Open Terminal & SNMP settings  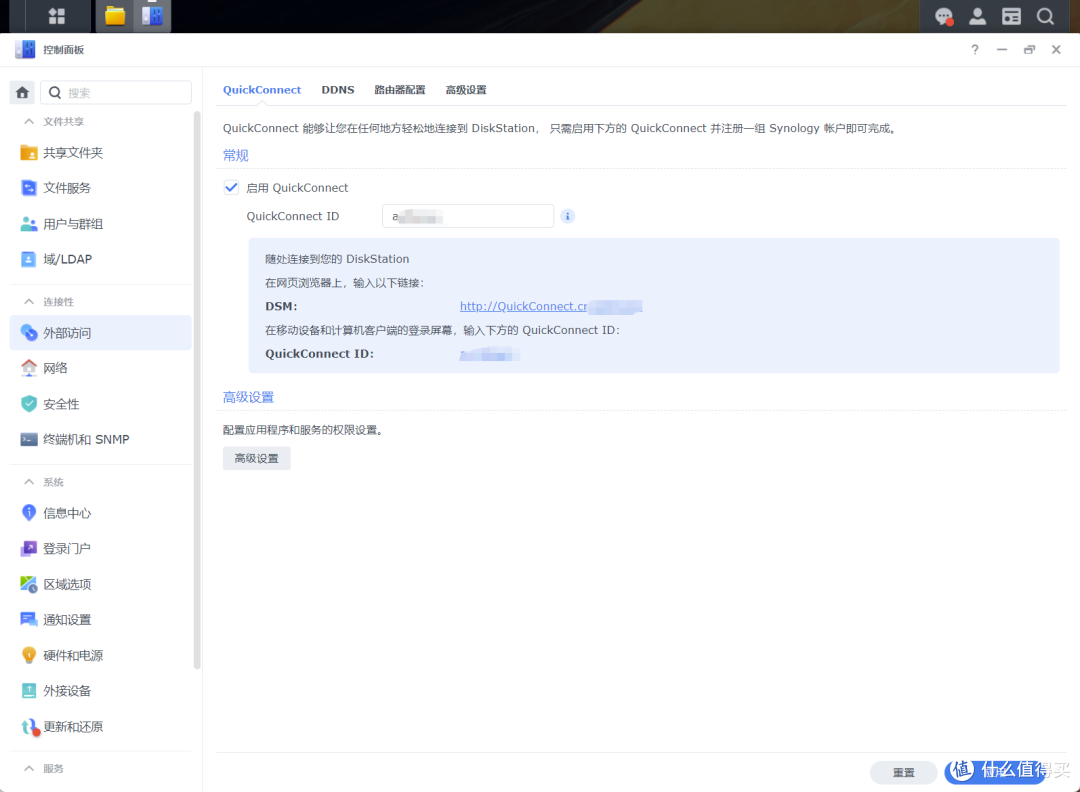[x=101, y=439]
